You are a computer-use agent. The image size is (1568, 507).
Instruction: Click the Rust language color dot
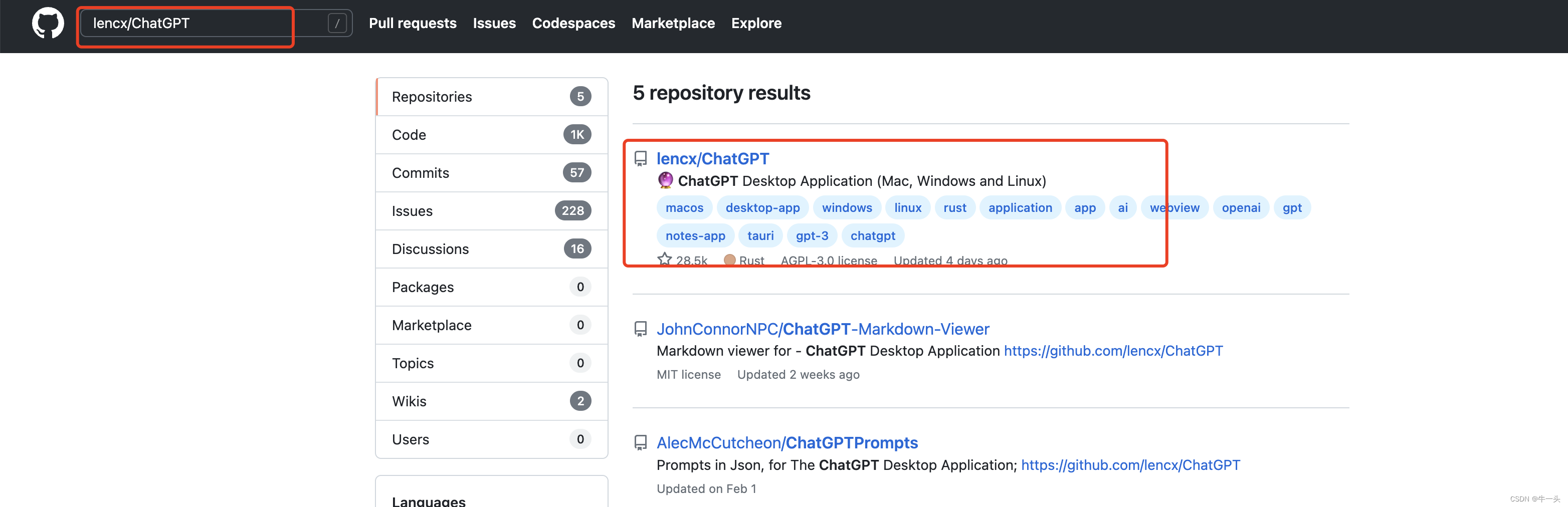729,260
